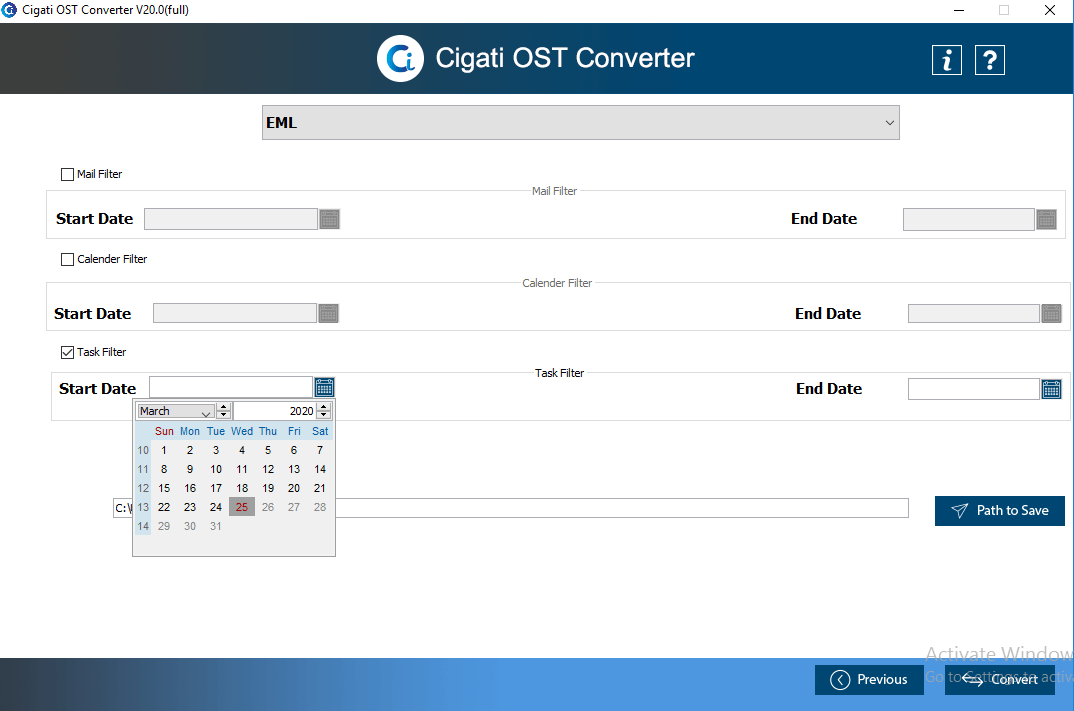
Task: Choose March 18 in calendar
Action: 242,488
